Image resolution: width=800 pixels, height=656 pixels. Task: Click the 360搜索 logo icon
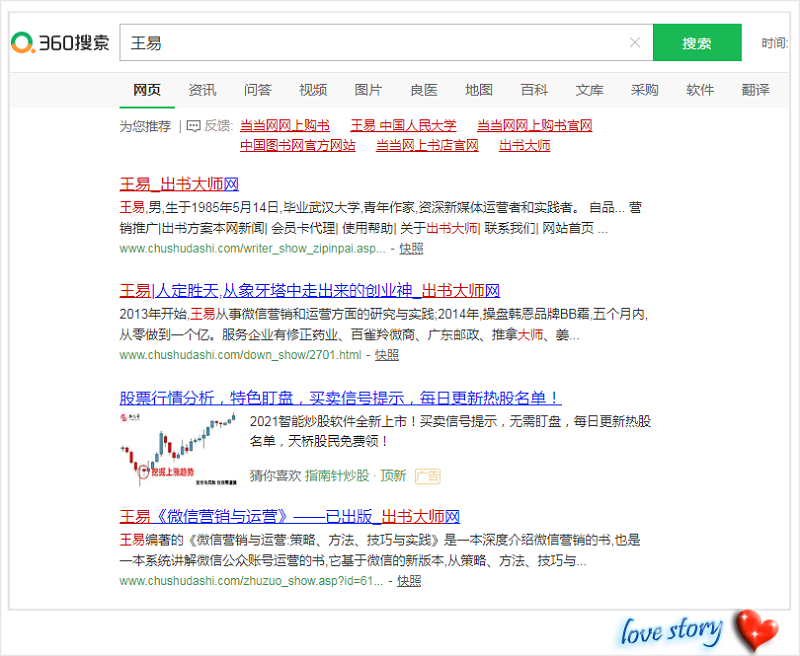23,43
